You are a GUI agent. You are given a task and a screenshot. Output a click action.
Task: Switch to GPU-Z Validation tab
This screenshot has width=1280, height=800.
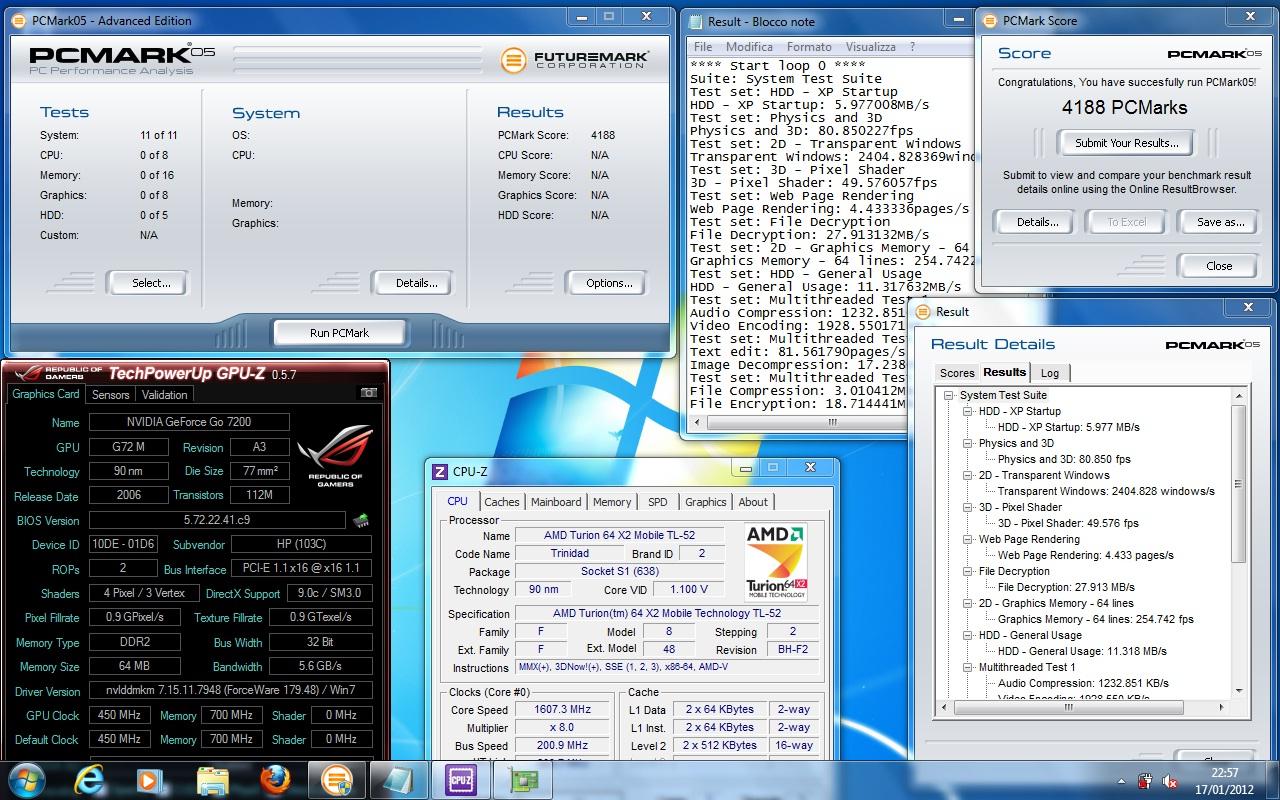tap(164, 394)
